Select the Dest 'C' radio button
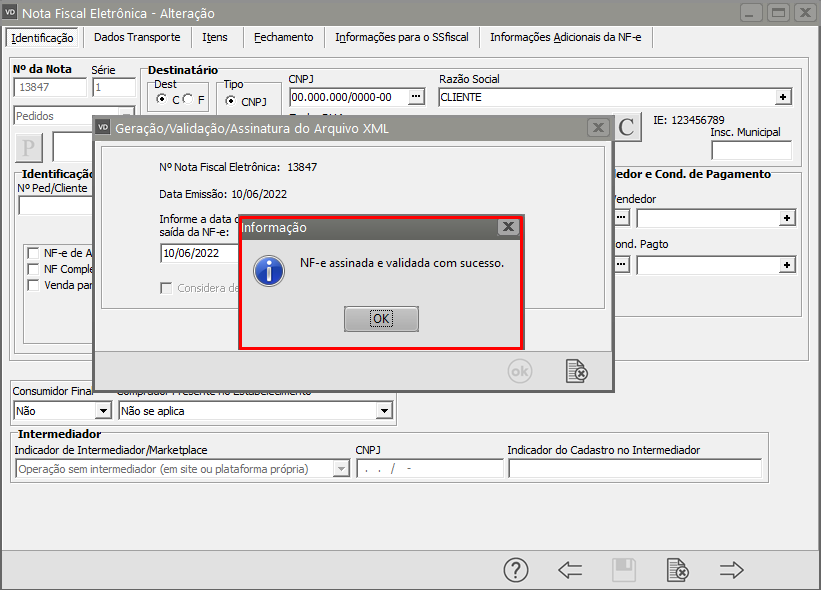 pyautogui.click(x=163, y=100)
